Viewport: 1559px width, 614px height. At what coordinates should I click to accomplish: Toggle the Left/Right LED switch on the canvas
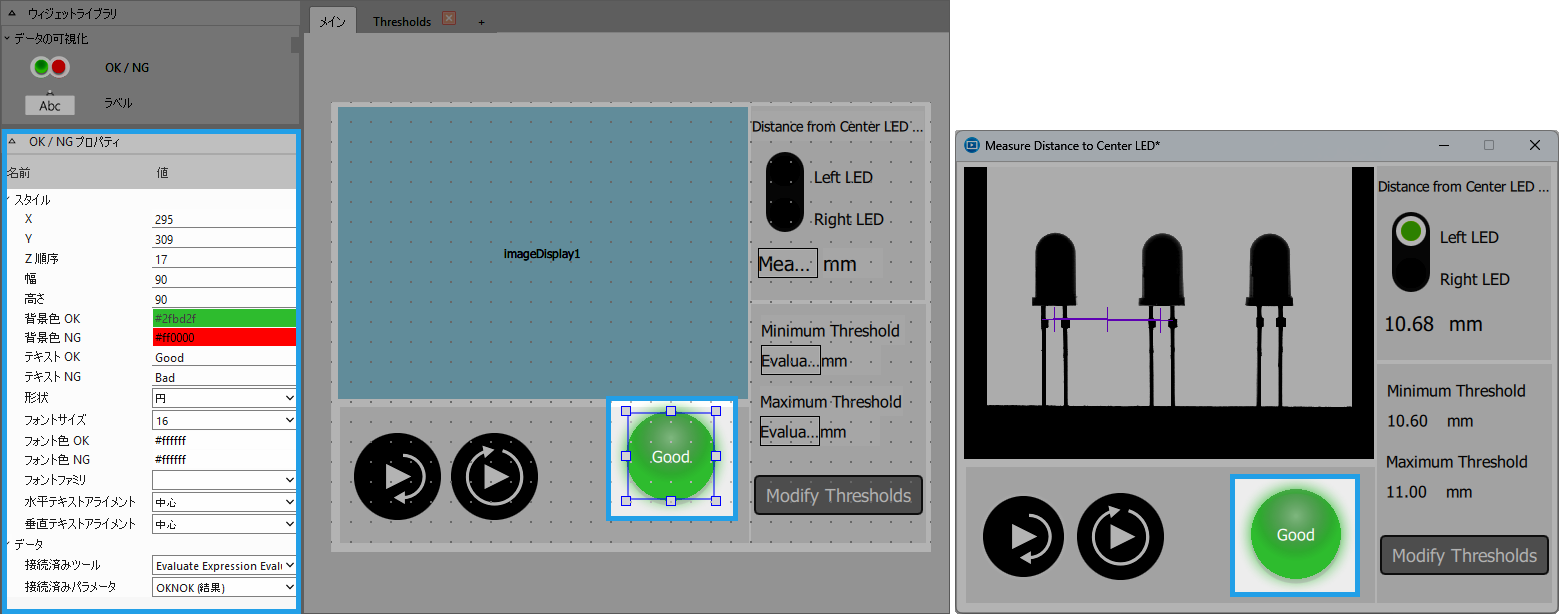pyautogui.click(x=784, y=192)
